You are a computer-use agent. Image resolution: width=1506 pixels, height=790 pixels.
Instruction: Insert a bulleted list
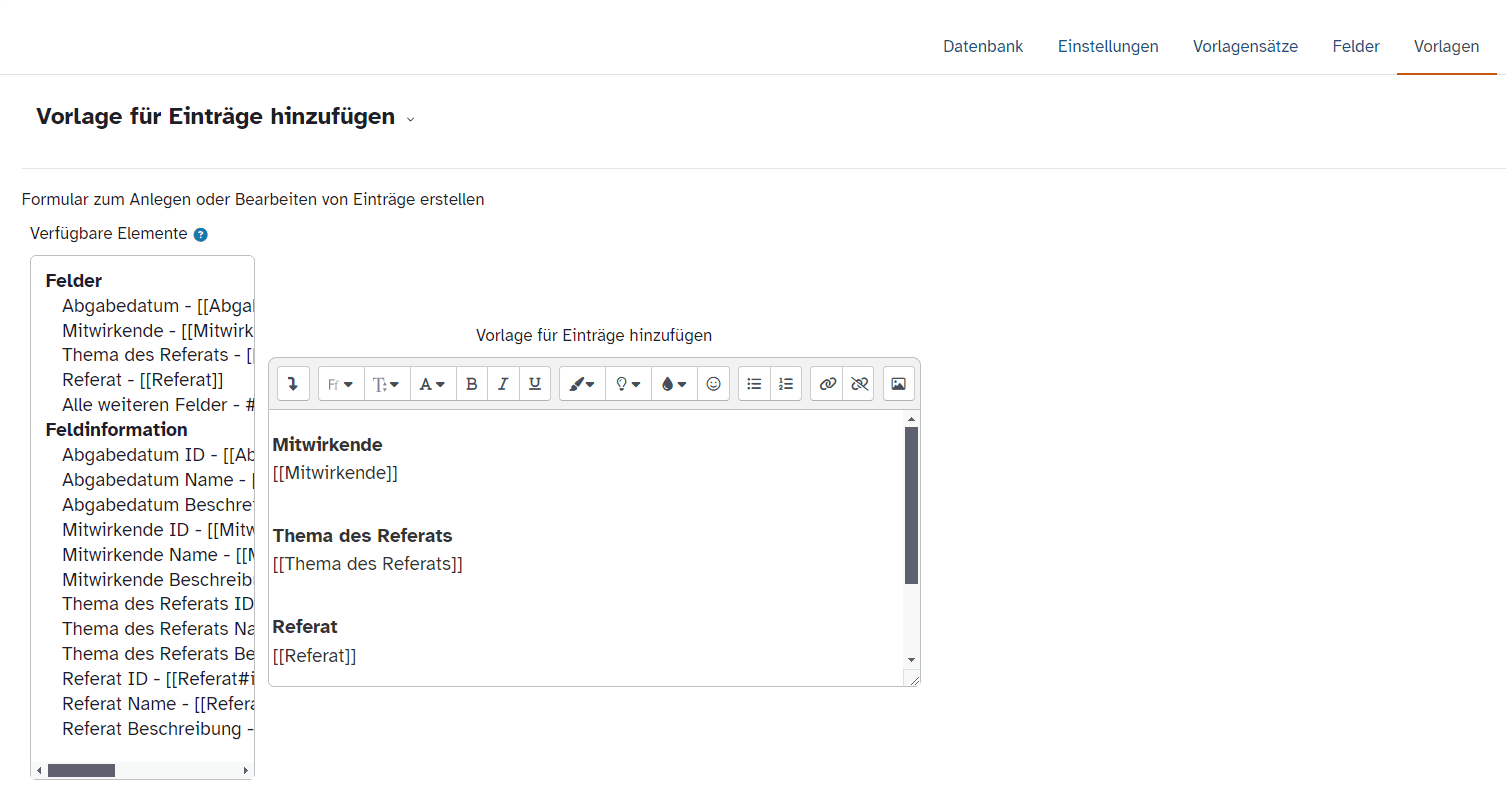[x=754, y=384]
